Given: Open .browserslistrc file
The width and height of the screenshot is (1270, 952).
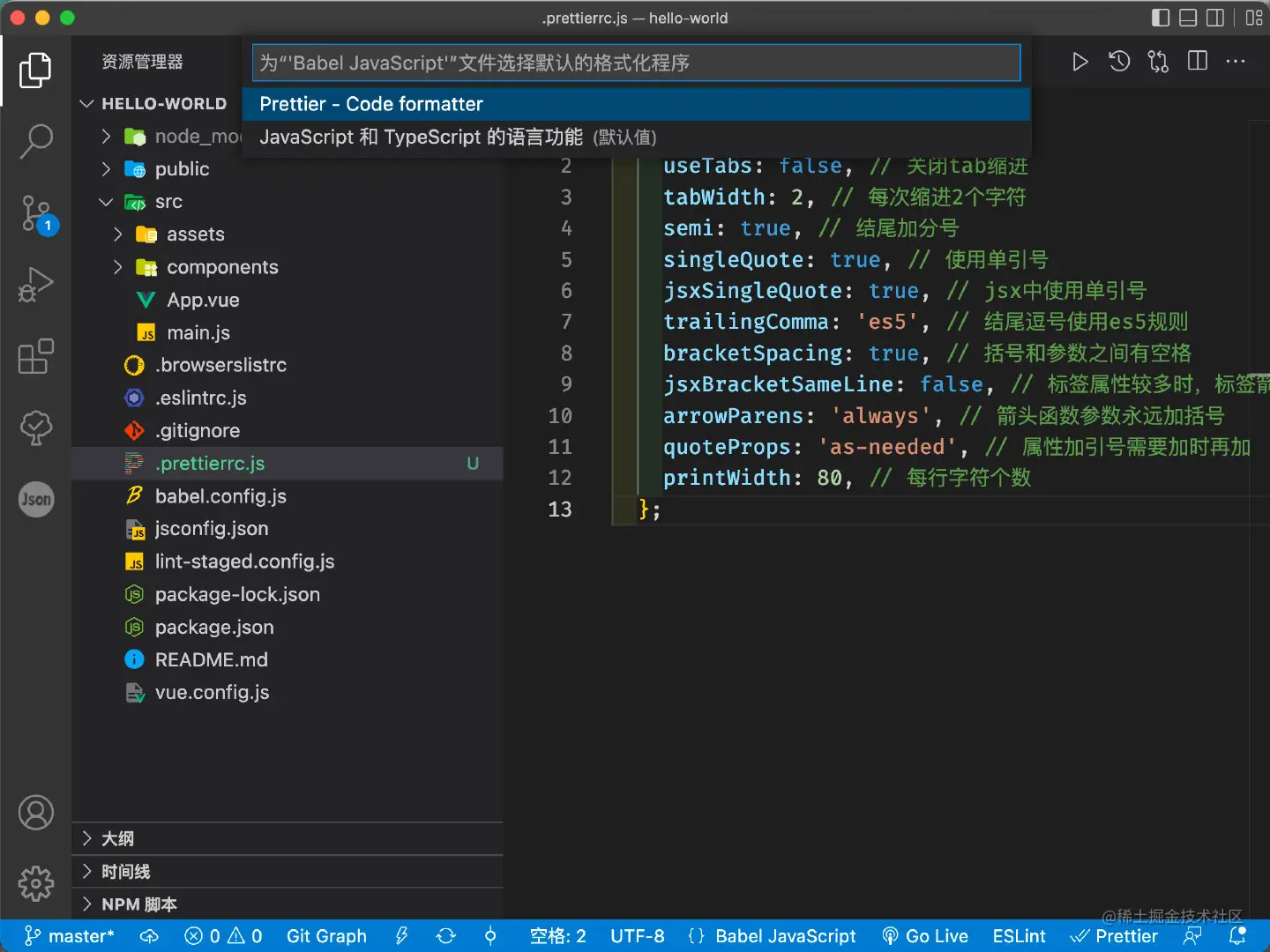Looking at the screenshot, I should (x=288, y=365).
